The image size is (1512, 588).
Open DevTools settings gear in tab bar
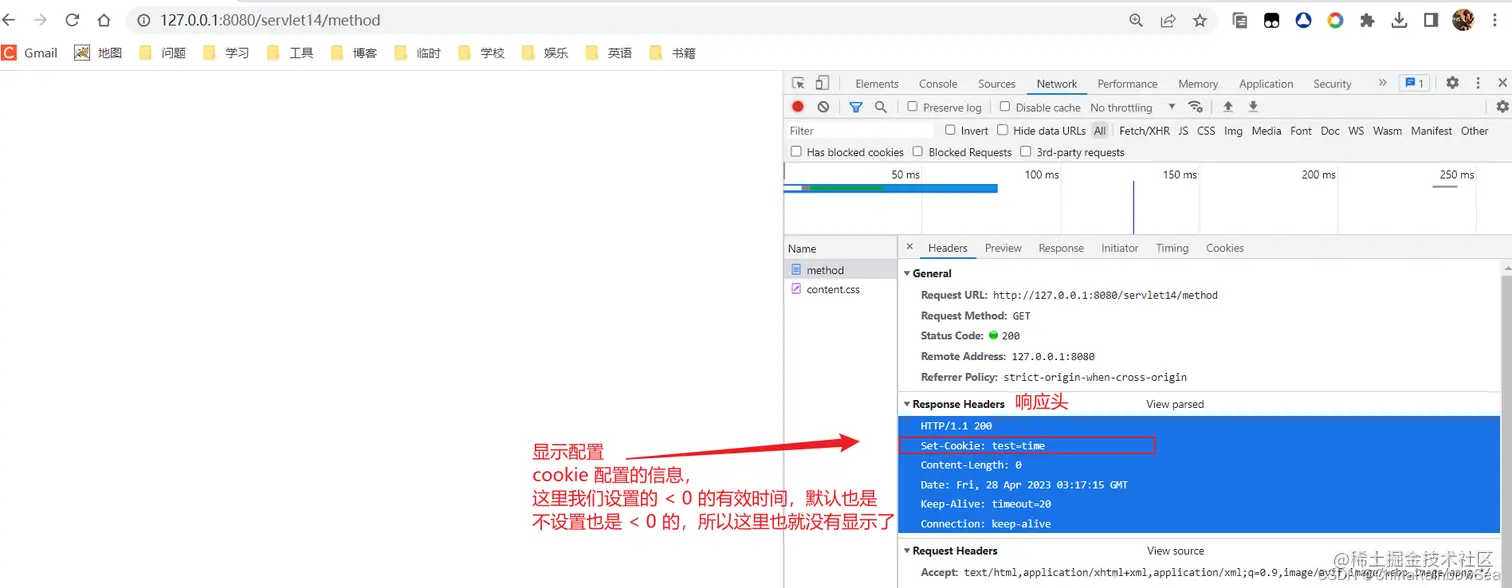click(x=1452, y=83)
